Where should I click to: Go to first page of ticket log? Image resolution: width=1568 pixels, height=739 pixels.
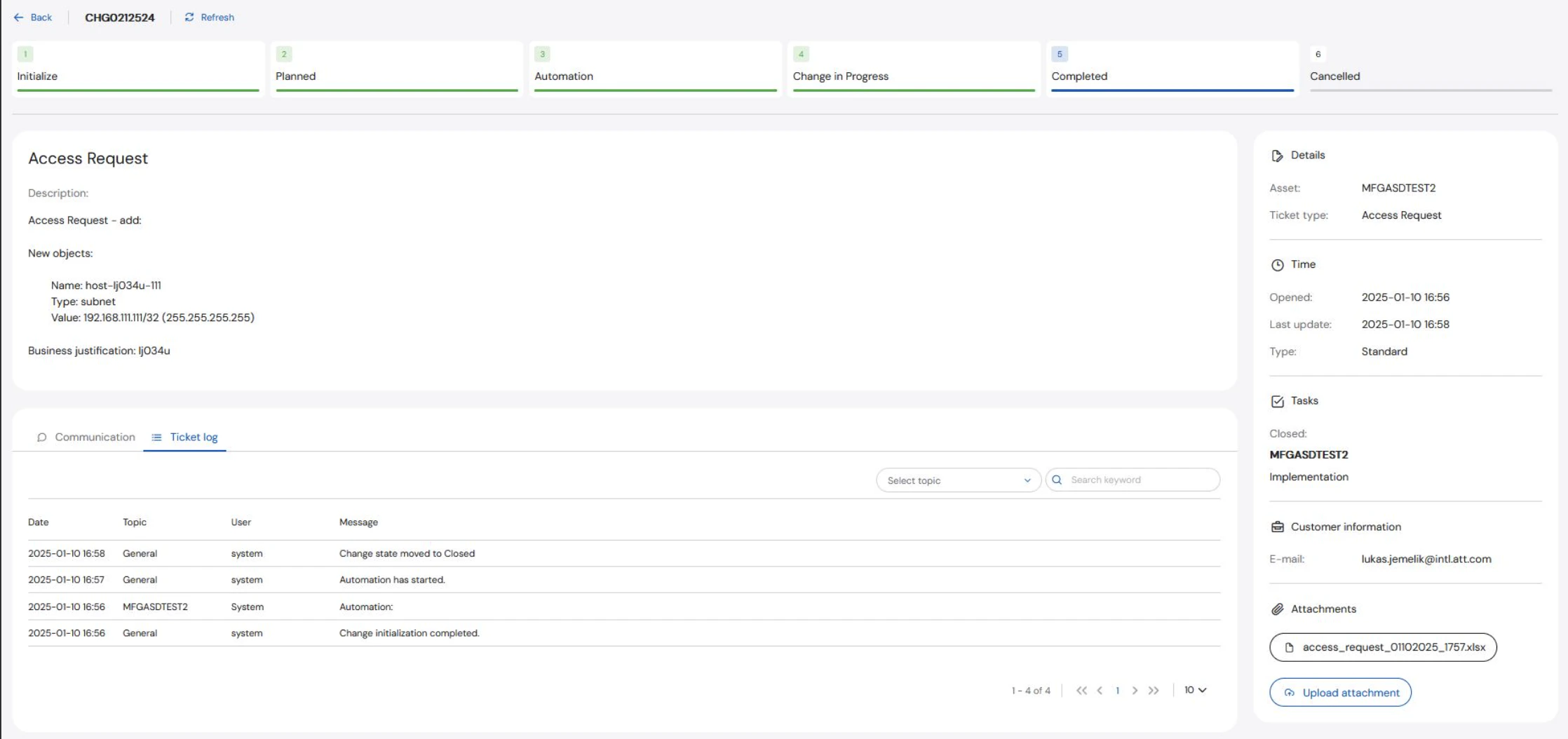point(1081,691)
